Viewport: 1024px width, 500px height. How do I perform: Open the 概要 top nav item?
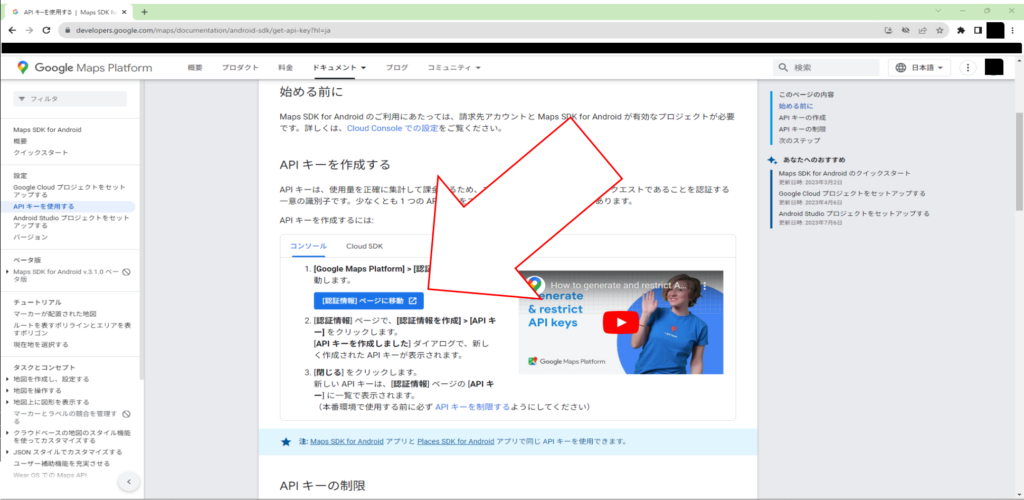point(195,68)
